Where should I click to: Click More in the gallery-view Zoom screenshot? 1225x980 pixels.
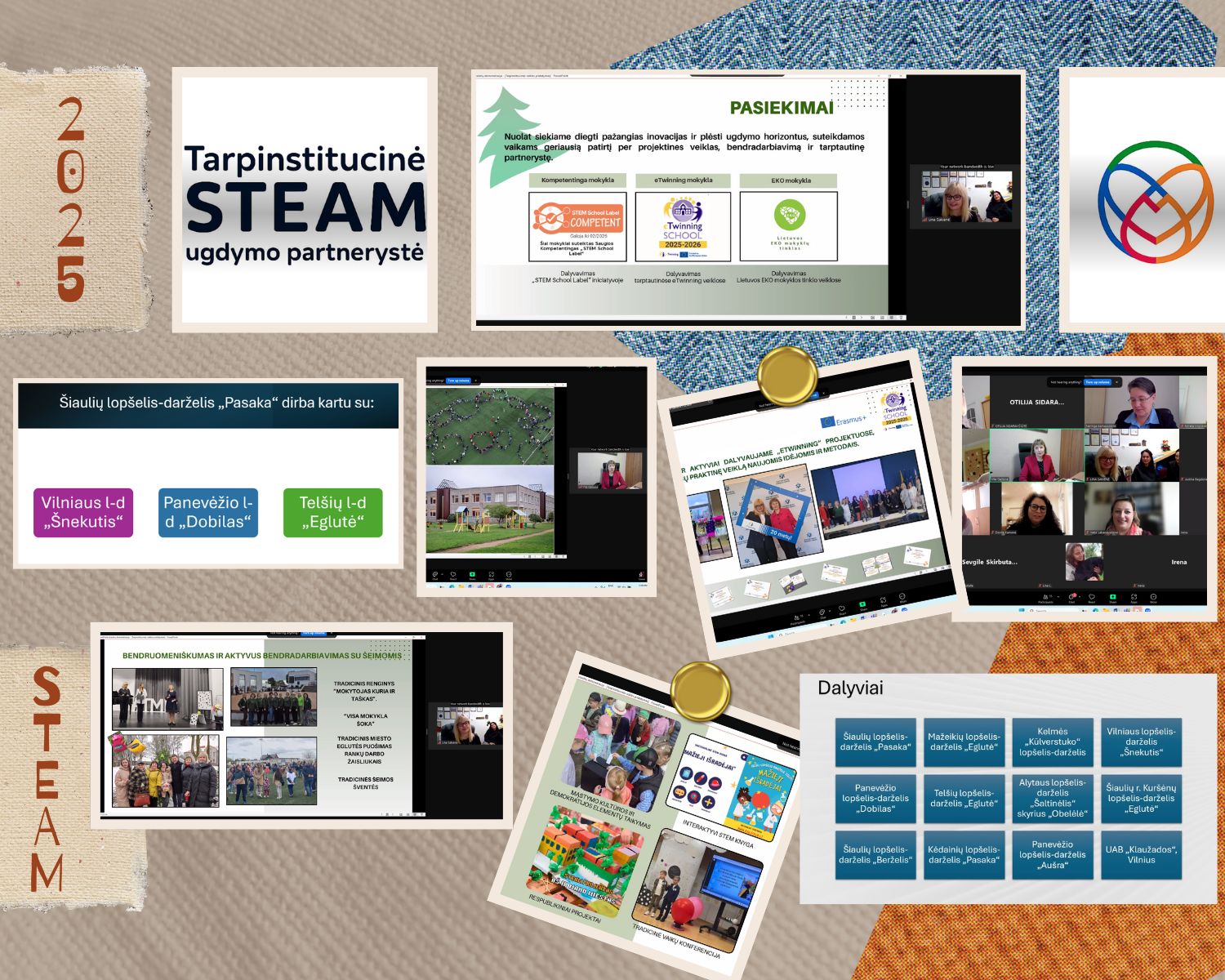point(1153,599)
